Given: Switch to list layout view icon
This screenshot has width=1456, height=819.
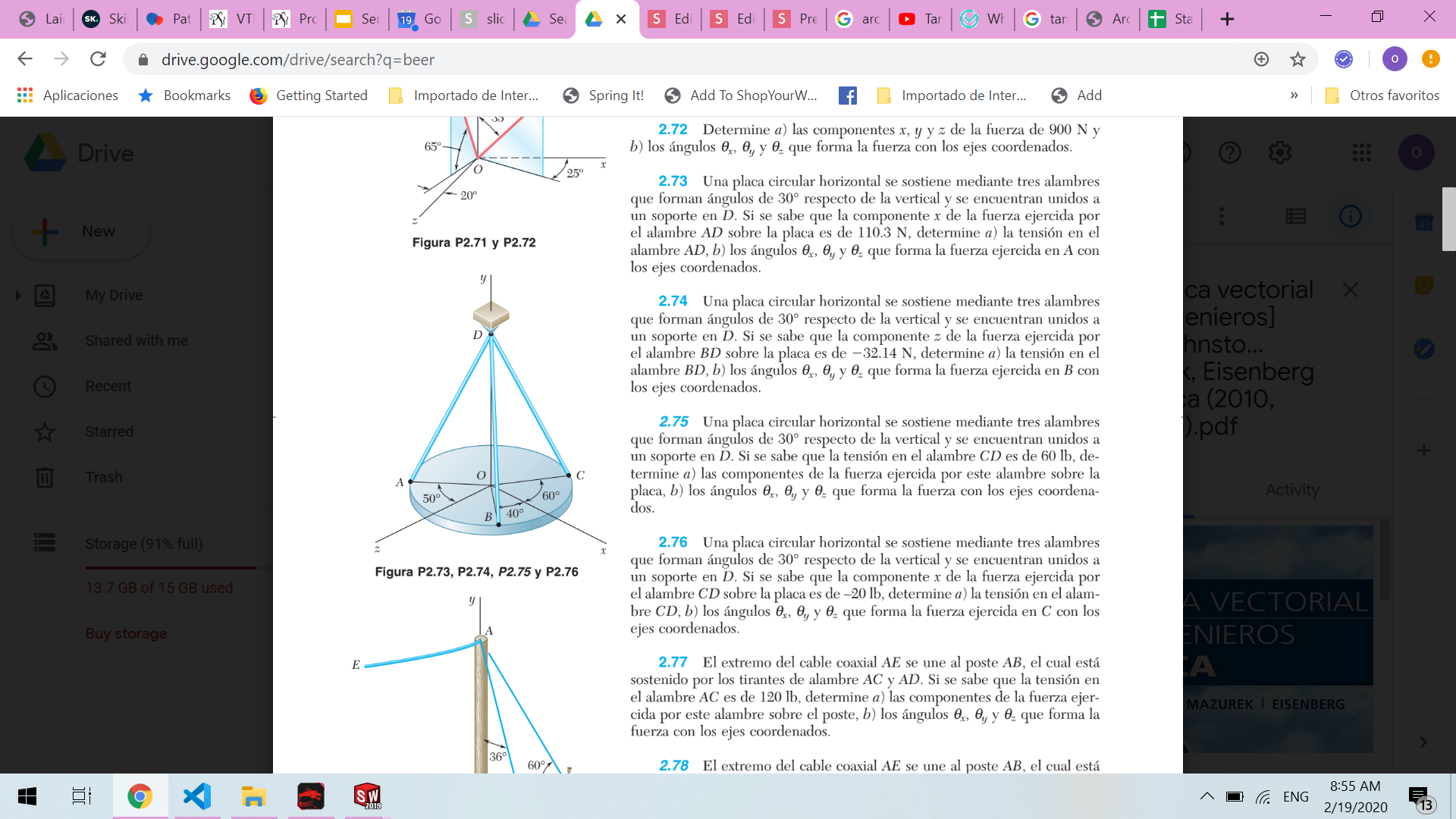Looking at the screenshot, I should coord(1295,217).
